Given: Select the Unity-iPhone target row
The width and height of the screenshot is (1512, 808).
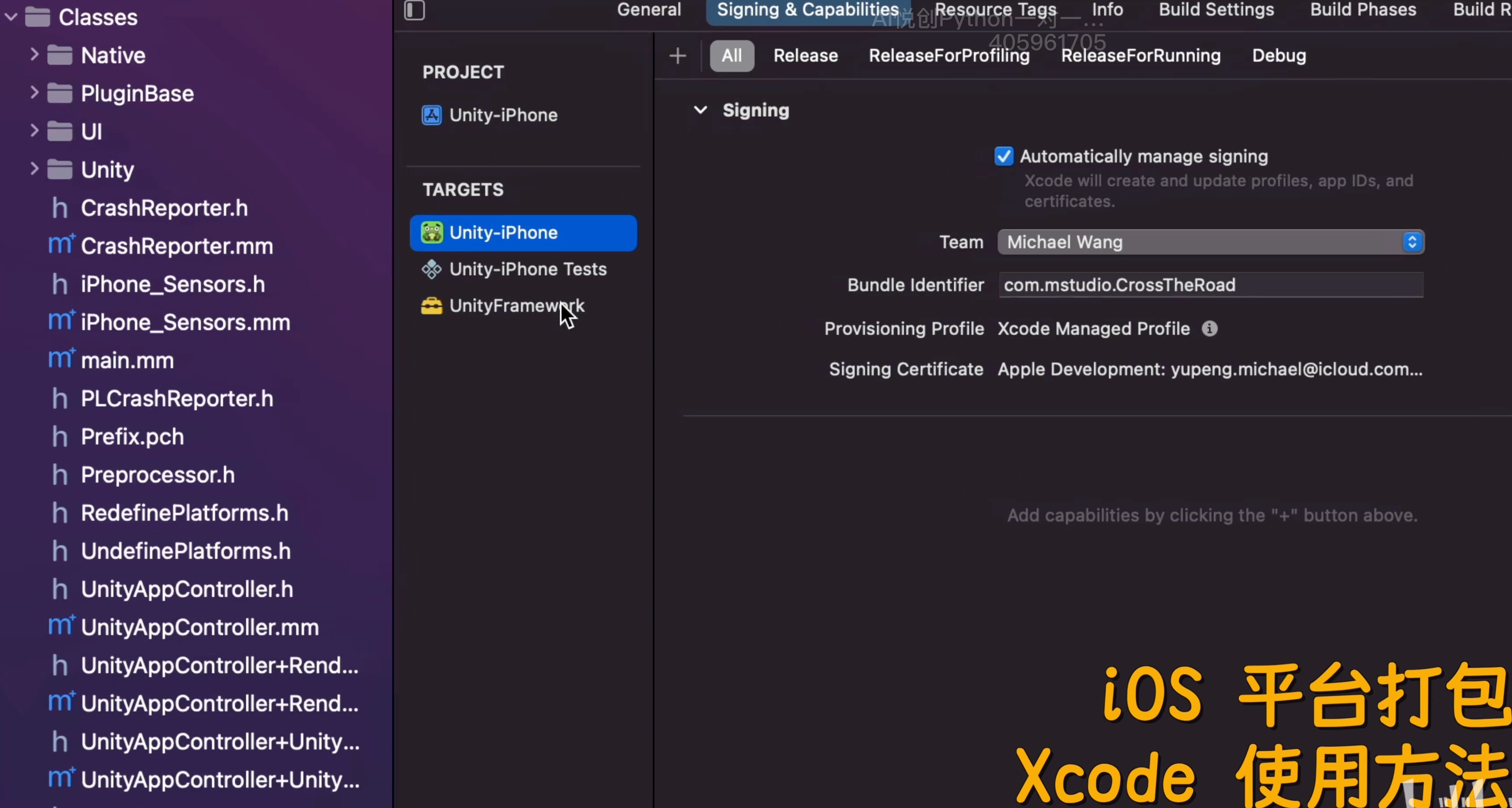Looking at the screenshot, I should pos(524,233).
